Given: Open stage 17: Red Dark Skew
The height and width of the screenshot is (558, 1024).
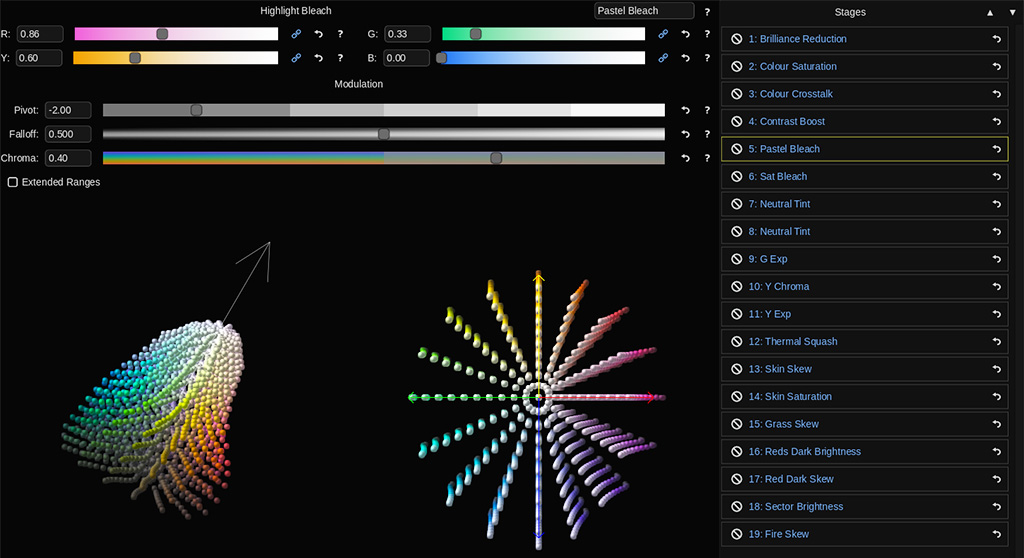Looking at the screenshot, I should (865, 479).
